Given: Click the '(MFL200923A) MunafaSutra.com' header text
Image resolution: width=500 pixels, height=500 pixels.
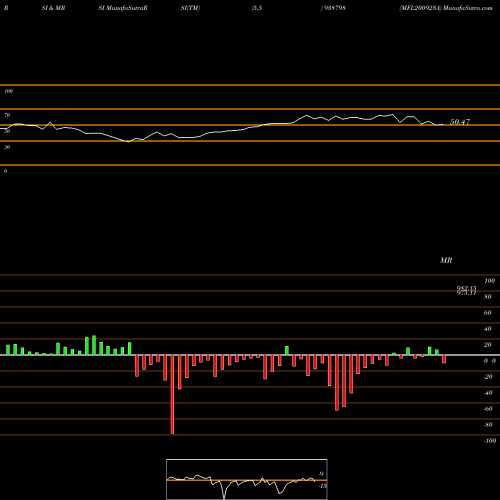Looking at the screenshot, I should point(446,8).
